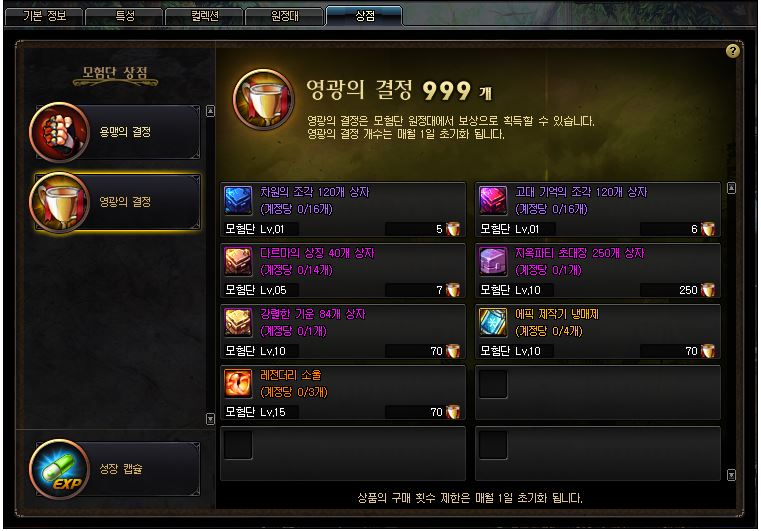761x531 pixels.
Task: Click the category list scroll up arrow
Action: [x=210, y=111]
